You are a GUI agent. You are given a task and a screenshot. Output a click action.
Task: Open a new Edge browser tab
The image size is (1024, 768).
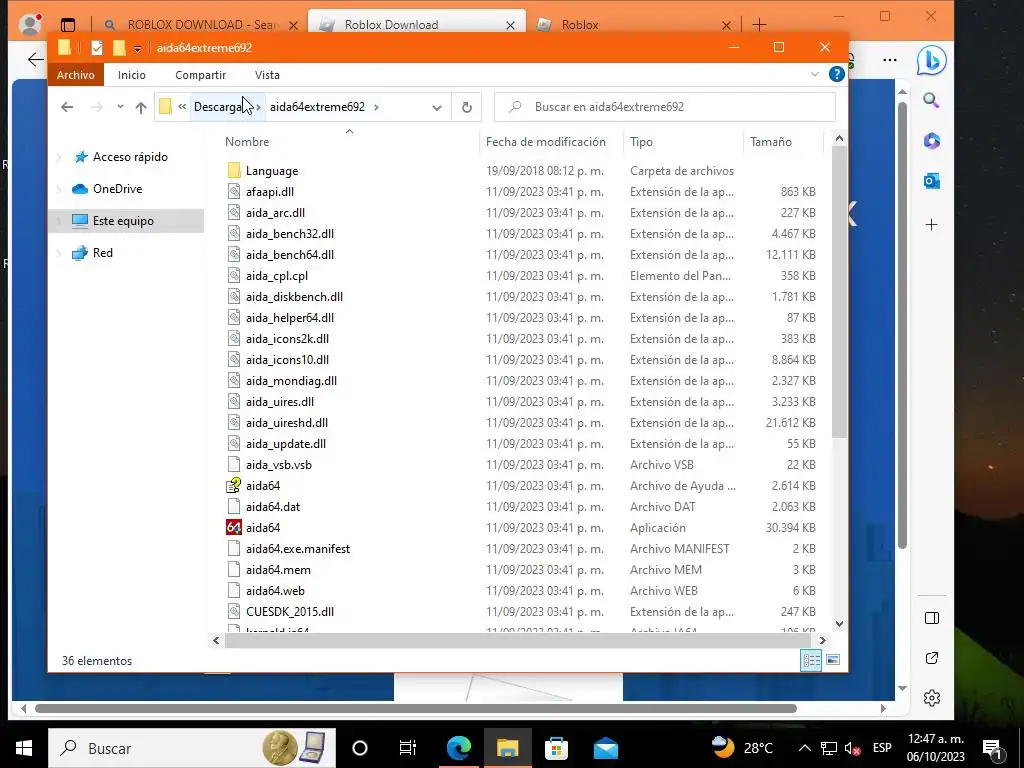pos(759,25)
